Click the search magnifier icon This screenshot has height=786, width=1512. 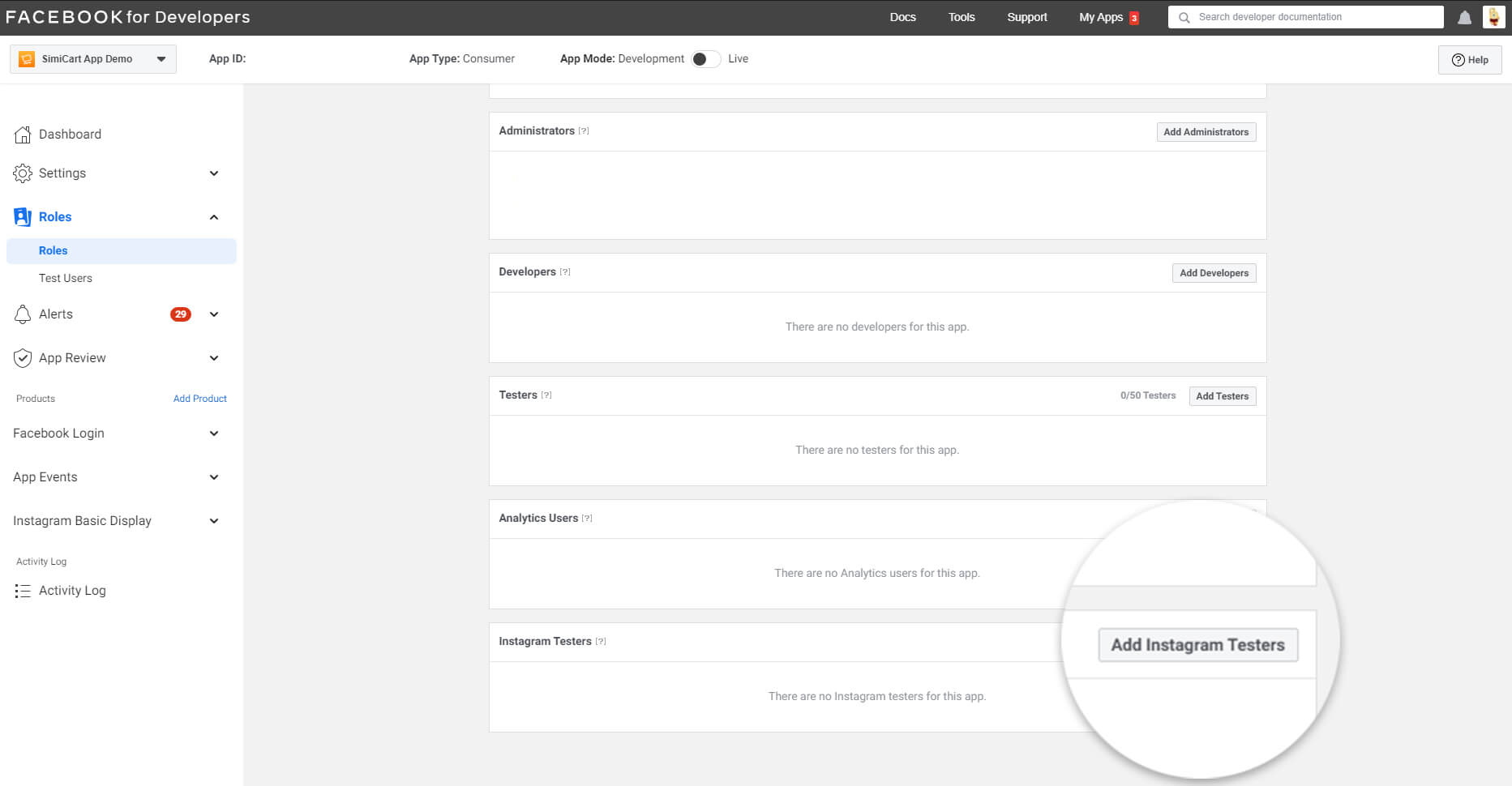pos(1184,17)
